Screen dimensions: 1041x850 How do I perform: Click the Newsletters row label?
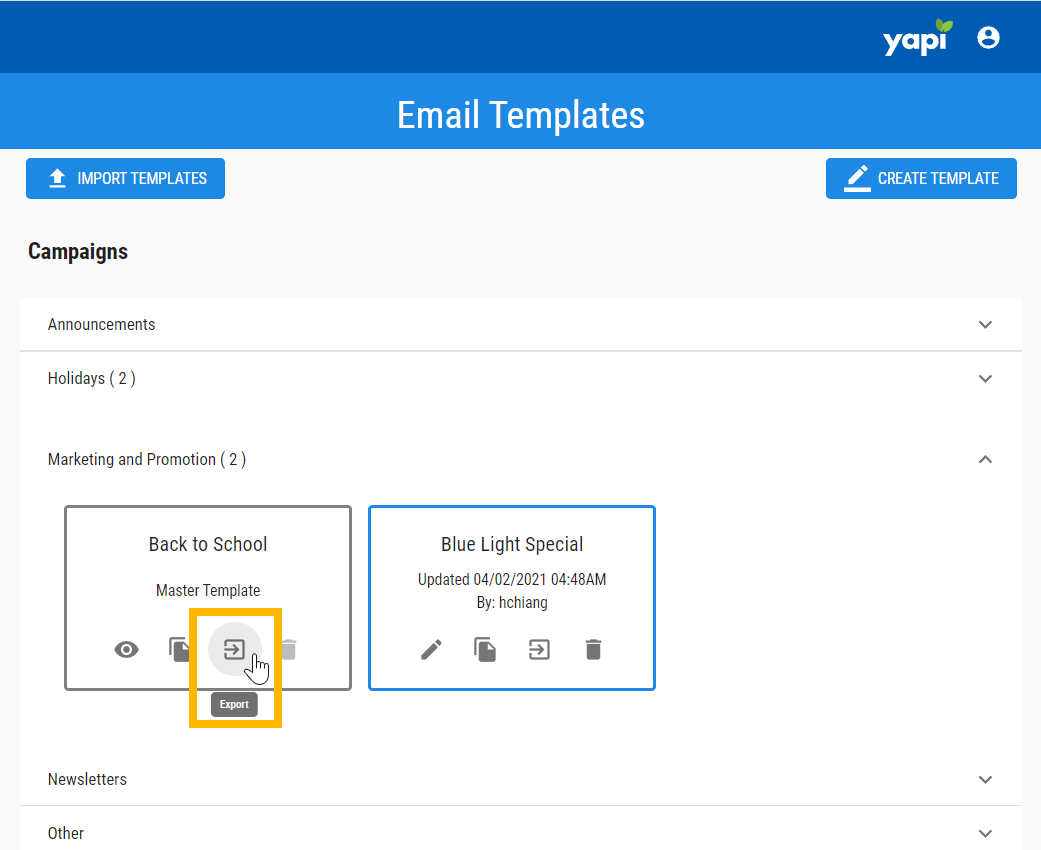[87, 780]
